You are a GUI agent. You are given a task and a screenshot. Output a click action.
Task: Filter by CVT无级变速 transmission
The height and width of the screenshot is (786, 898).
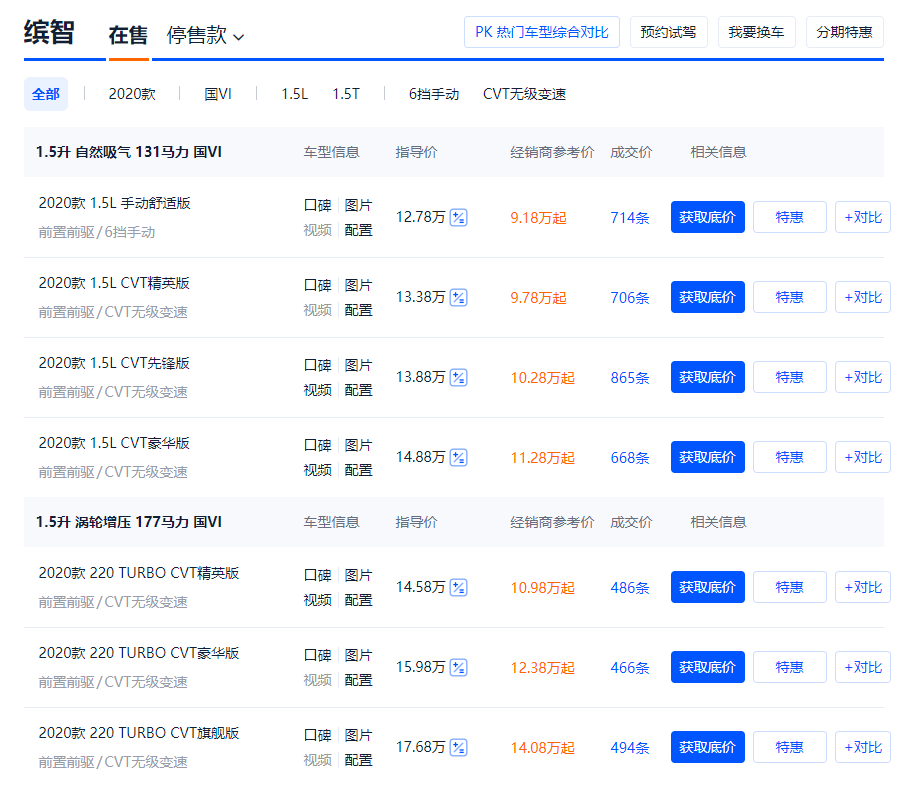tap(524, 94)
